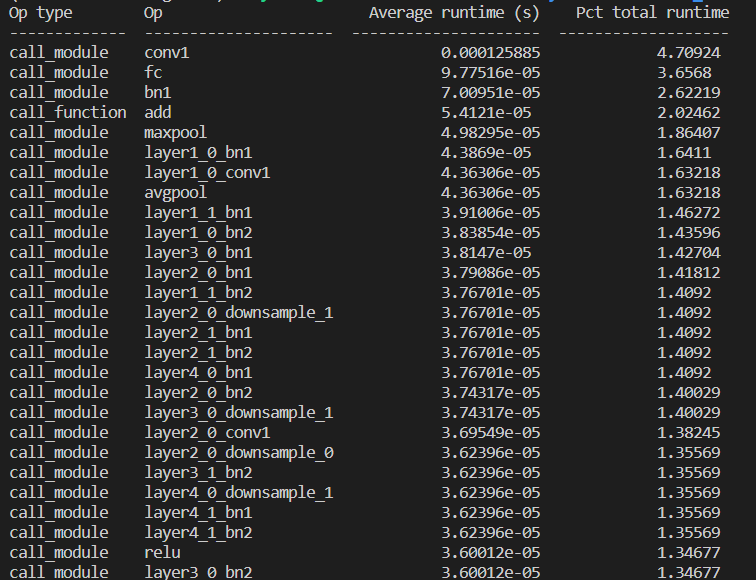
Task: Select the layer2_1_bn1 op name
Action: [x=198, y=333]
